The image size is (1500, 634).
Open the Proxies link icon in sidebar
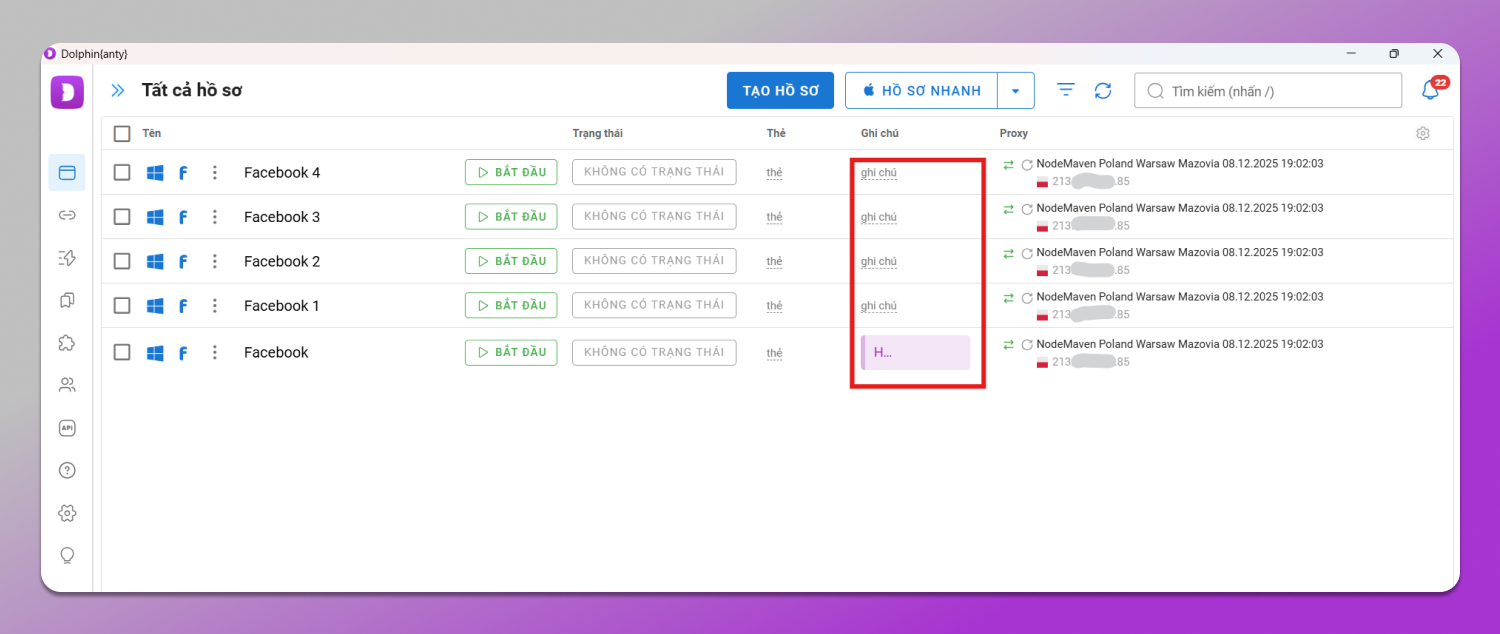67,215
